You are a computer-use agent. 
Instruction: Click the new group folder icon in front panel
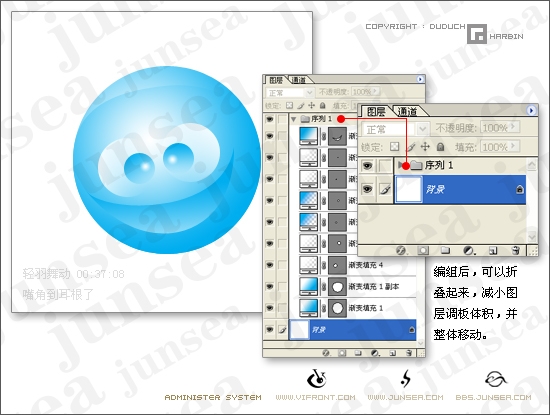coord(445,250)
